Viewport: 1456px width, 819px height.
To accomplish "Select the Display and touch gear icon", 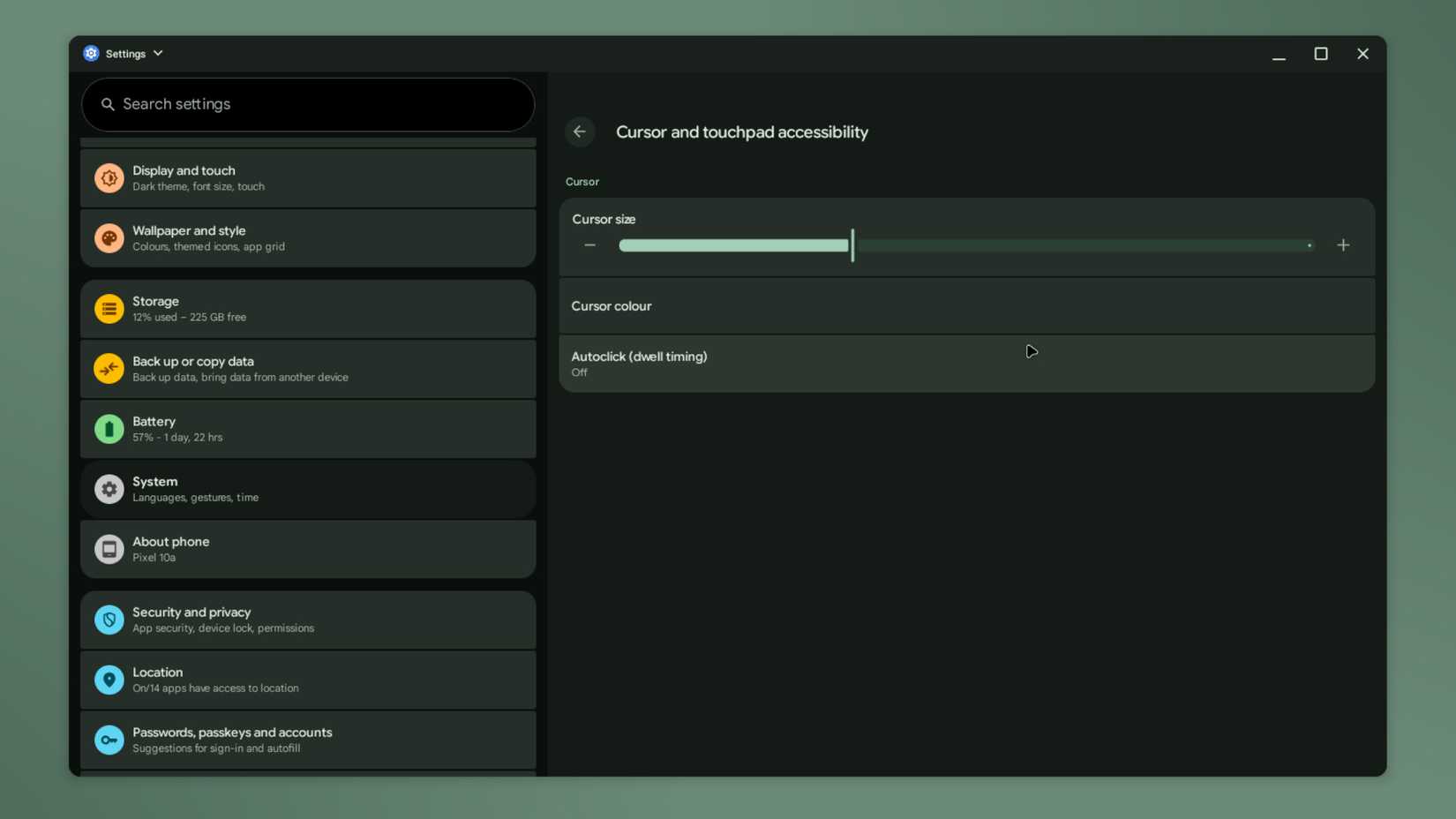I will (109, 178).
